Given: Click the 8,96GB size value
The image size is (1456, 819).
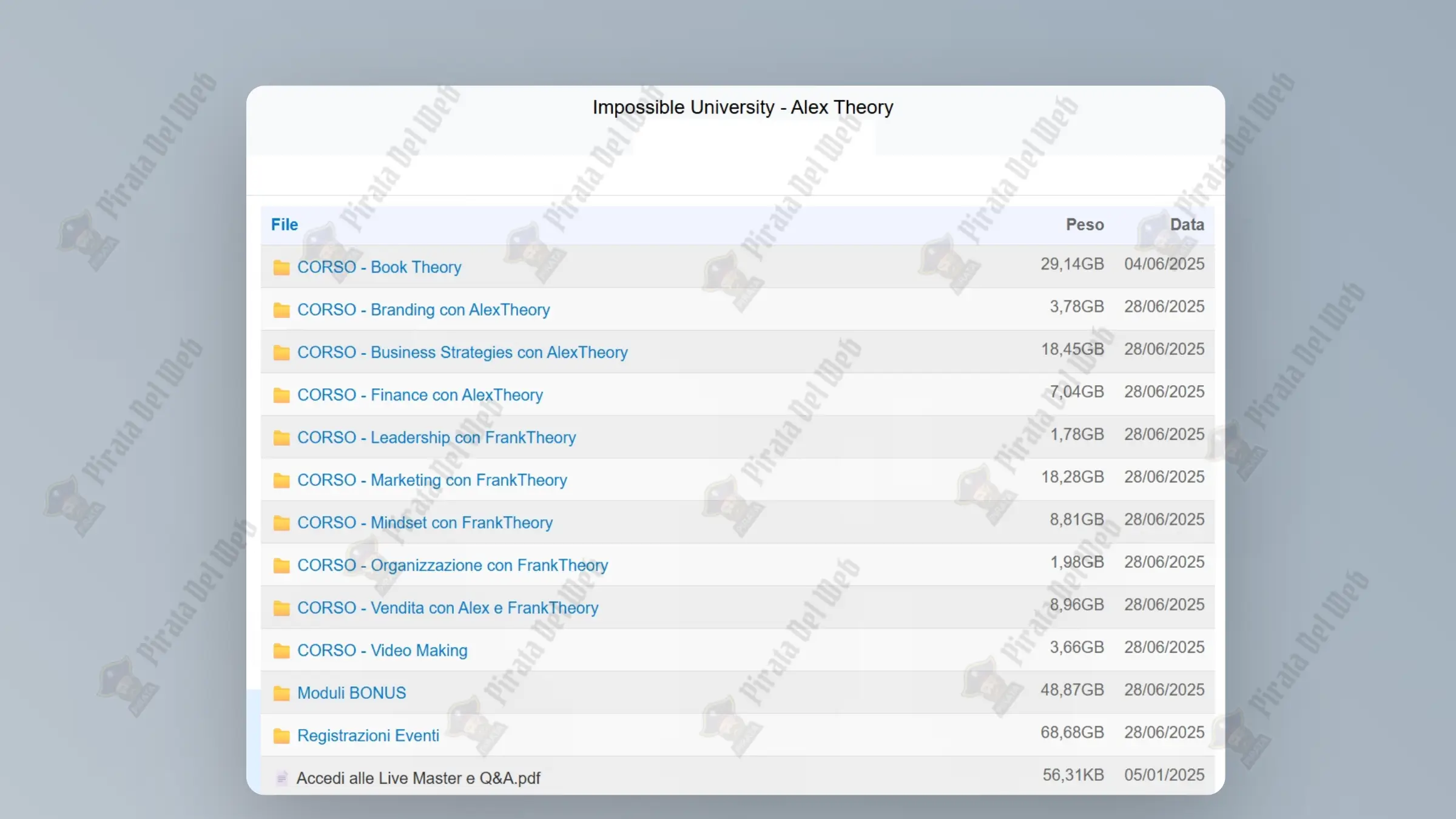Looking at the screenshot, I should coord(1077,604).
